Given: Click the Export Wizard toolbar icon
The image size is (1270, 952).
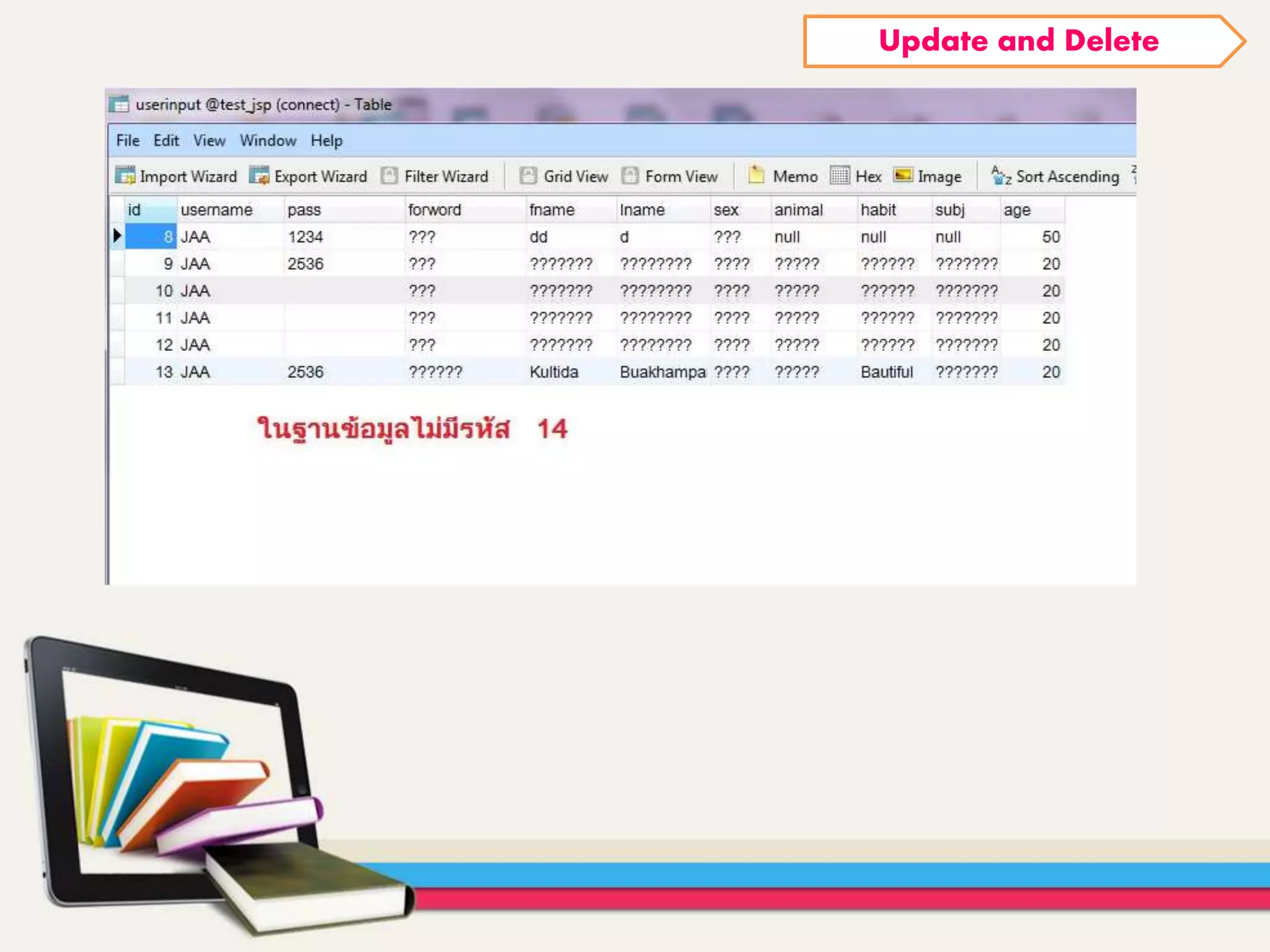Looking at the screenshot, I should coord(259,176).
